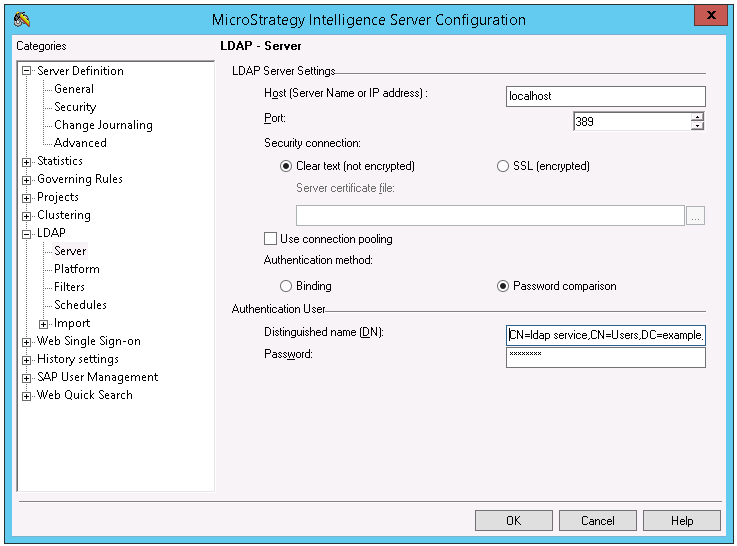Expand the SAP User Management category
Screen dimensions: 737x546
pos(27,378)
